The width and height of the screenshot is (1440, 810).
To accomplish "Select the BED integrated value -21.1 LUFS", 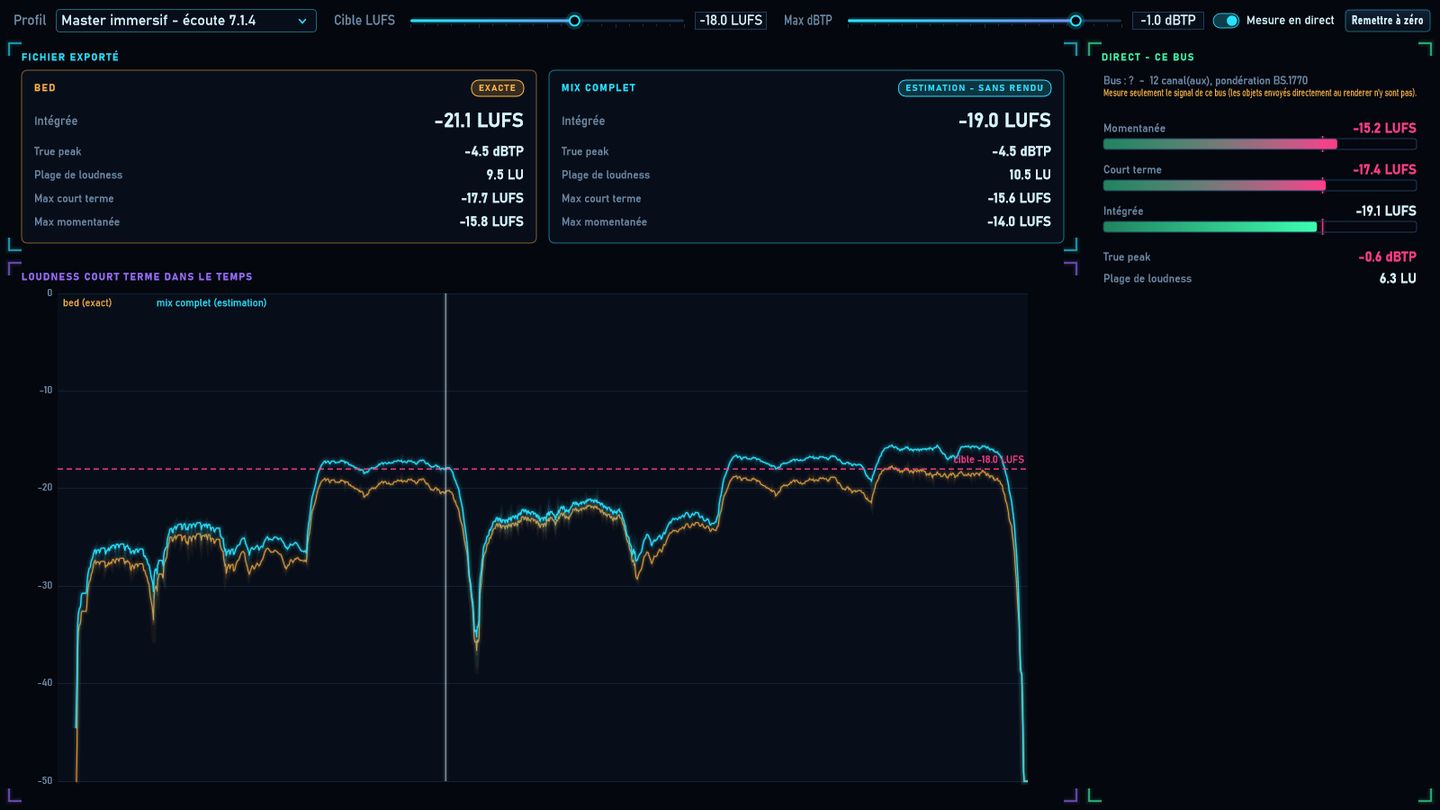I will [479, 121].
